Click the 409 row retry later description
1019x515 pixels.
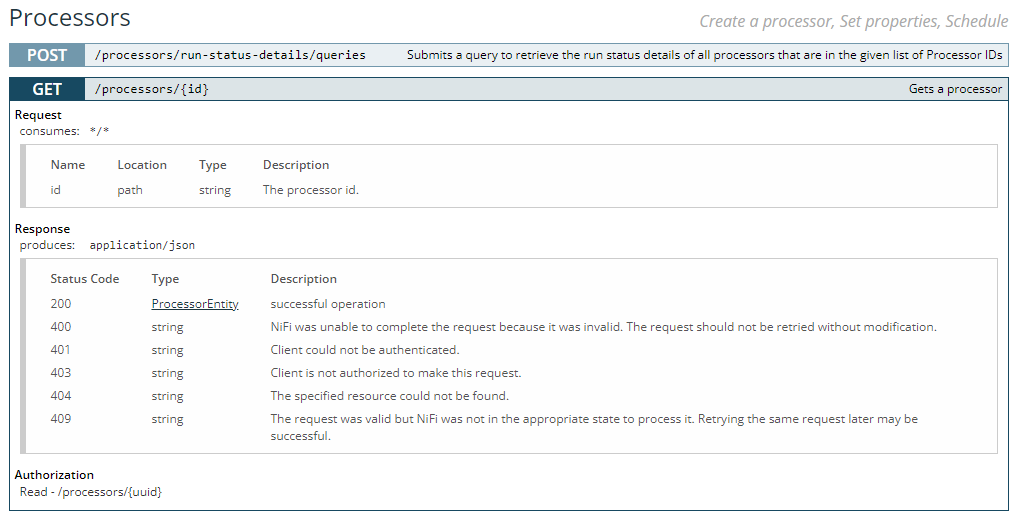point(594,427)
